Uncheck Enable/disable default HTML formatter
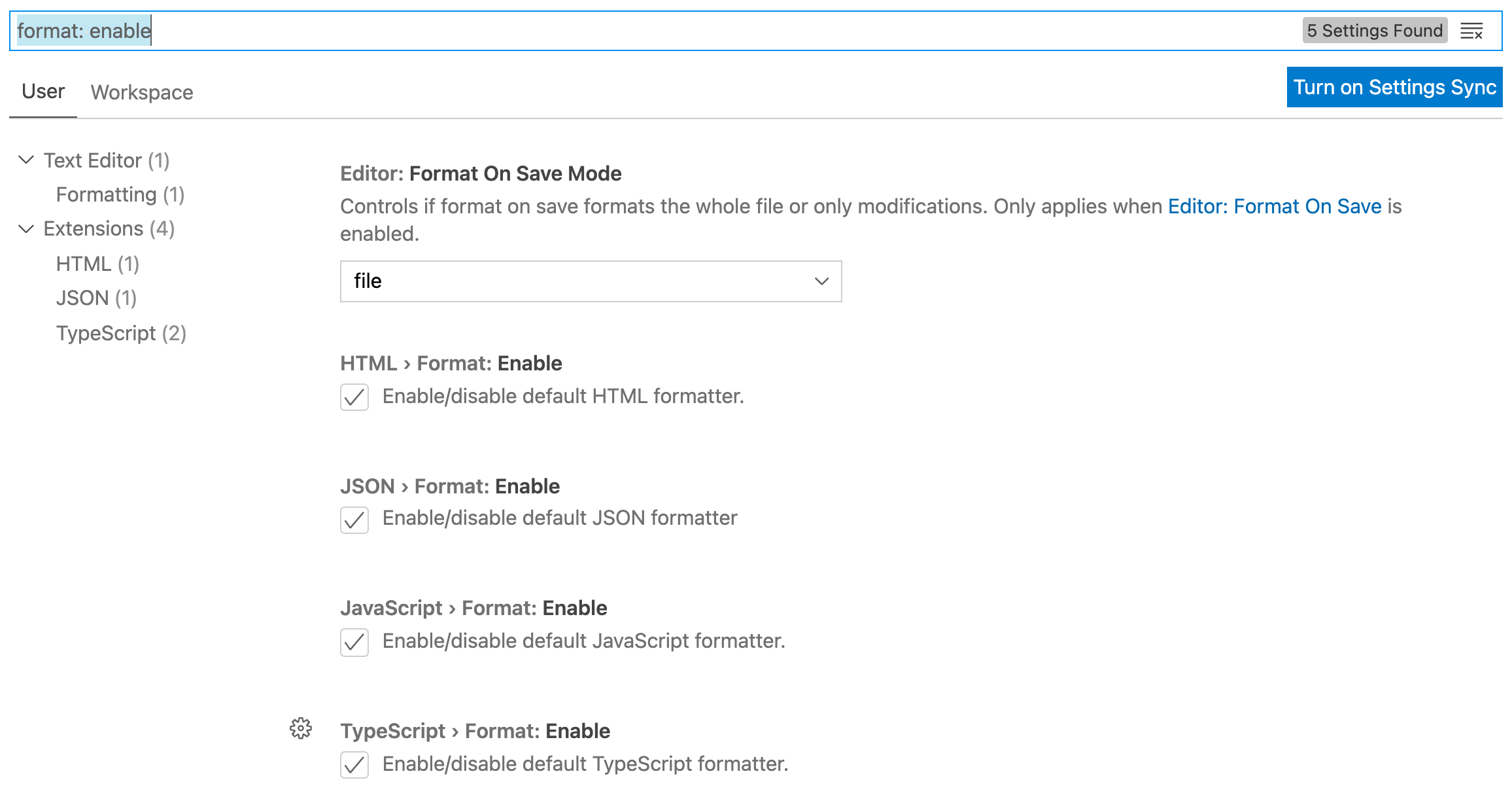 pos(354,397)
